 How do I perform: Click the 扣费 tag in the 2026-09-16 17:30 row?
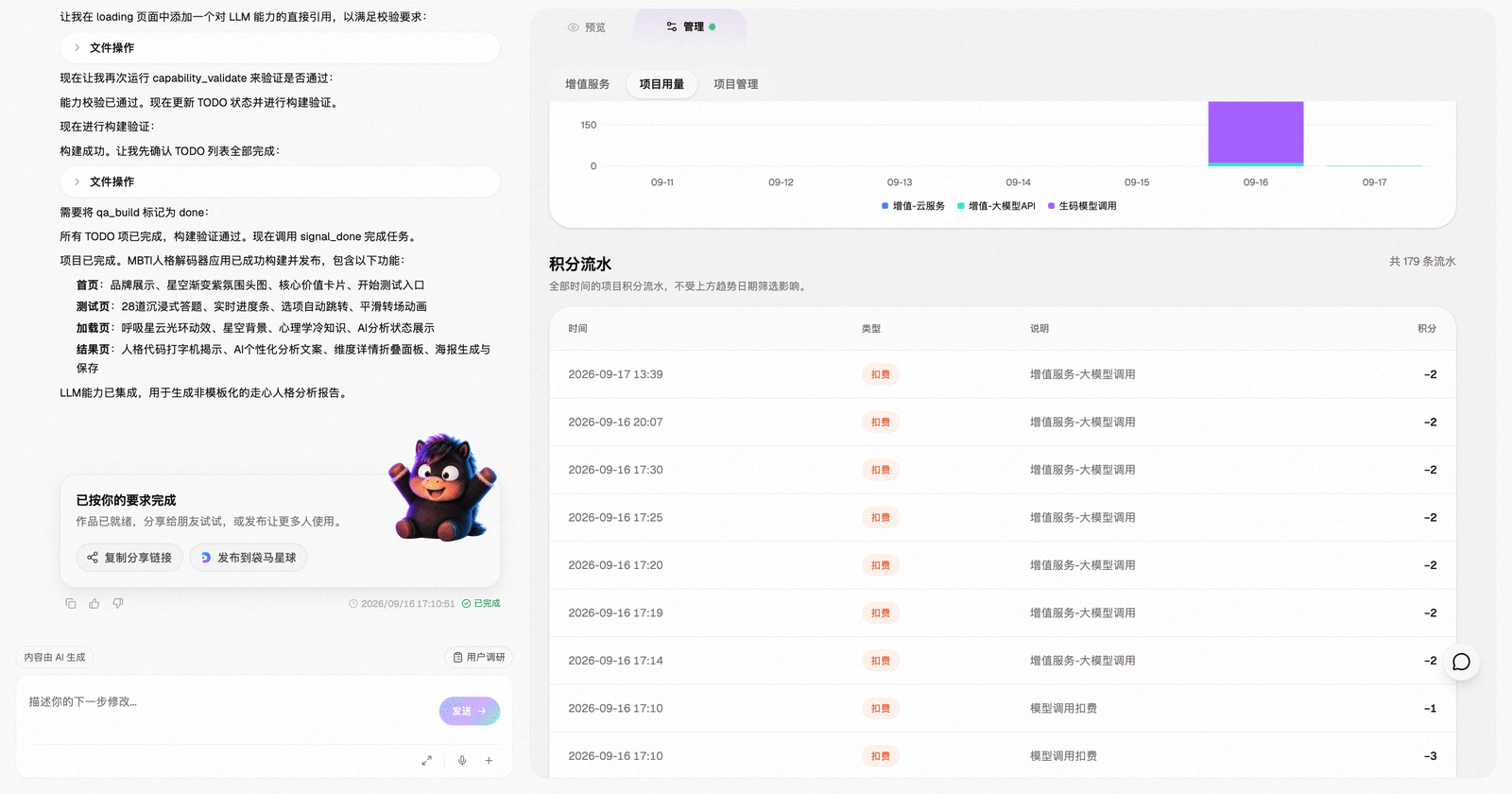click(881, 470)
